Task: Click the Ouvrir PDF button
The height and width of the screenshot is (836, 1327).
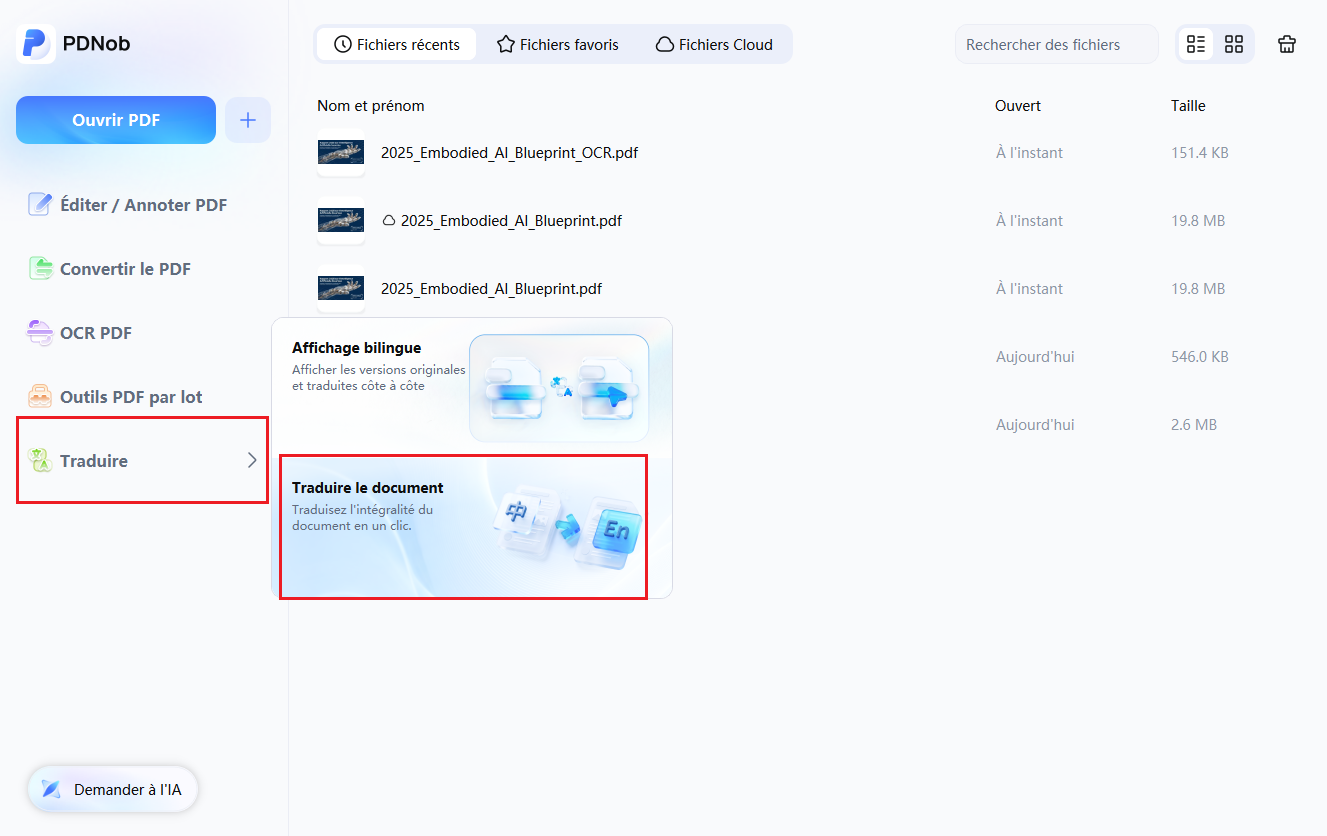Action: pyautogui.click(x=116, y=120)
